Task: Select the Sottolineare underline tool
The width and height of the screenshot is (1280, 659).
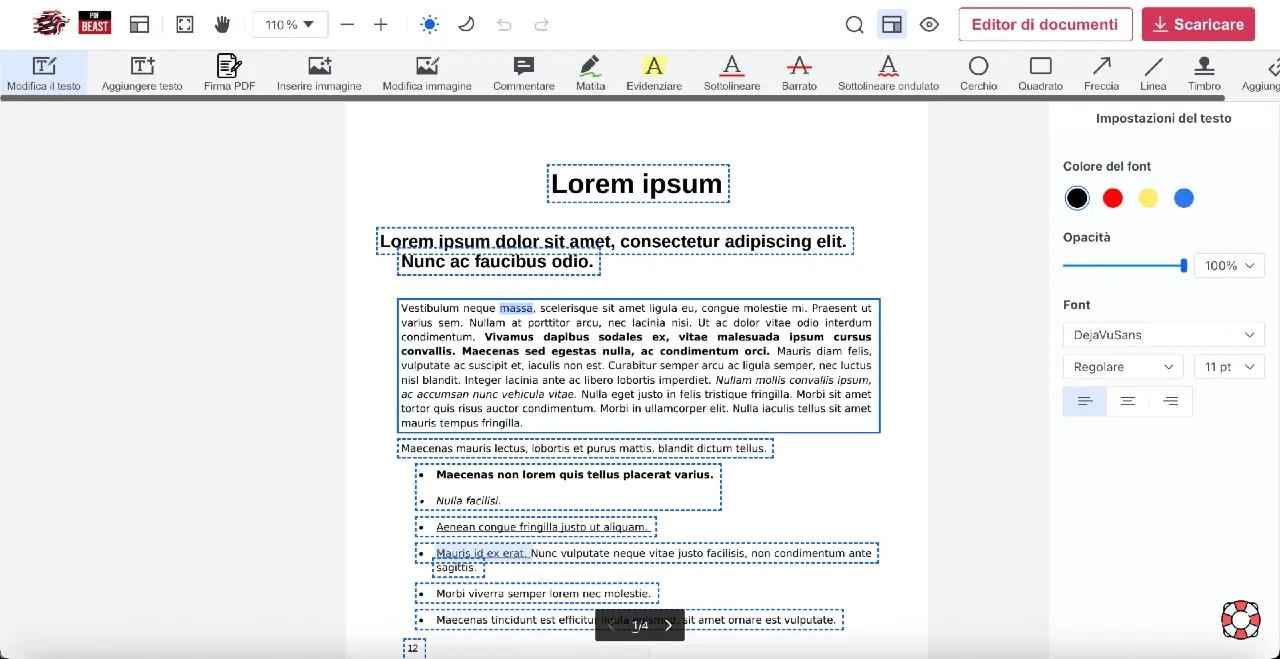Action: pyautogui.click(x=731, y=70)
